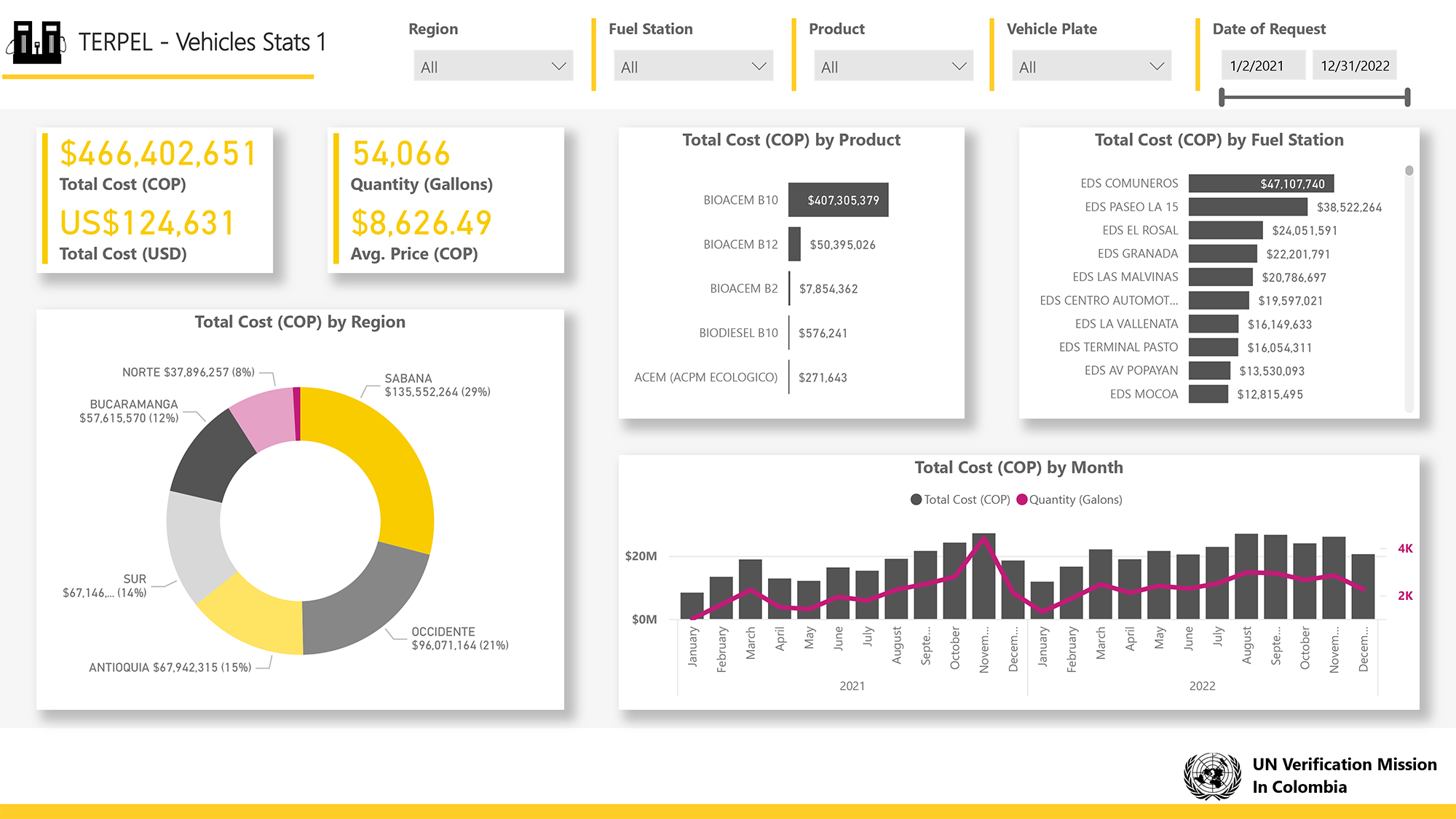Click the $8,626.49 average price value
The image size is (1456, 819).
pos(422,223)
